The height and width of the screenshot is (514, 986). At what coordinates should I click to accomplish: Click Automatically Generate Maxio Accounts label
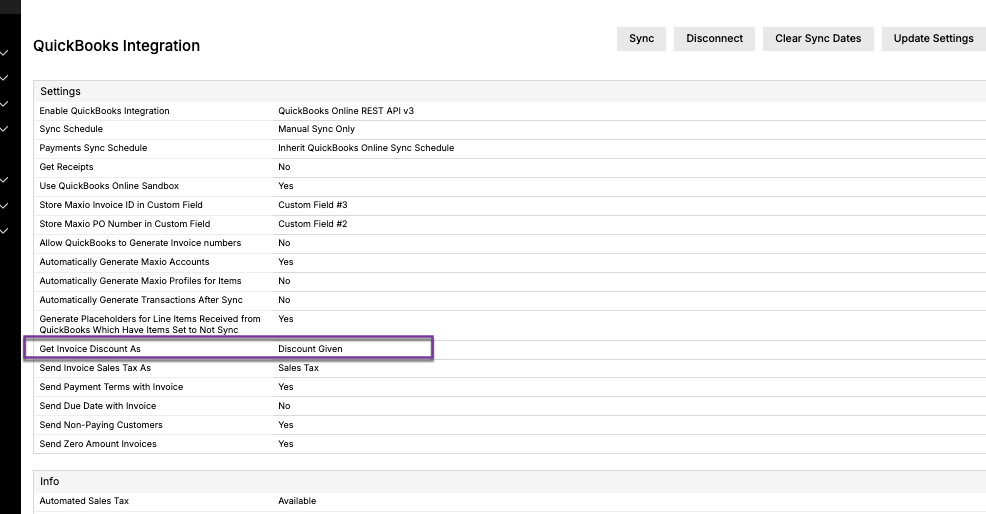point(124,262)
